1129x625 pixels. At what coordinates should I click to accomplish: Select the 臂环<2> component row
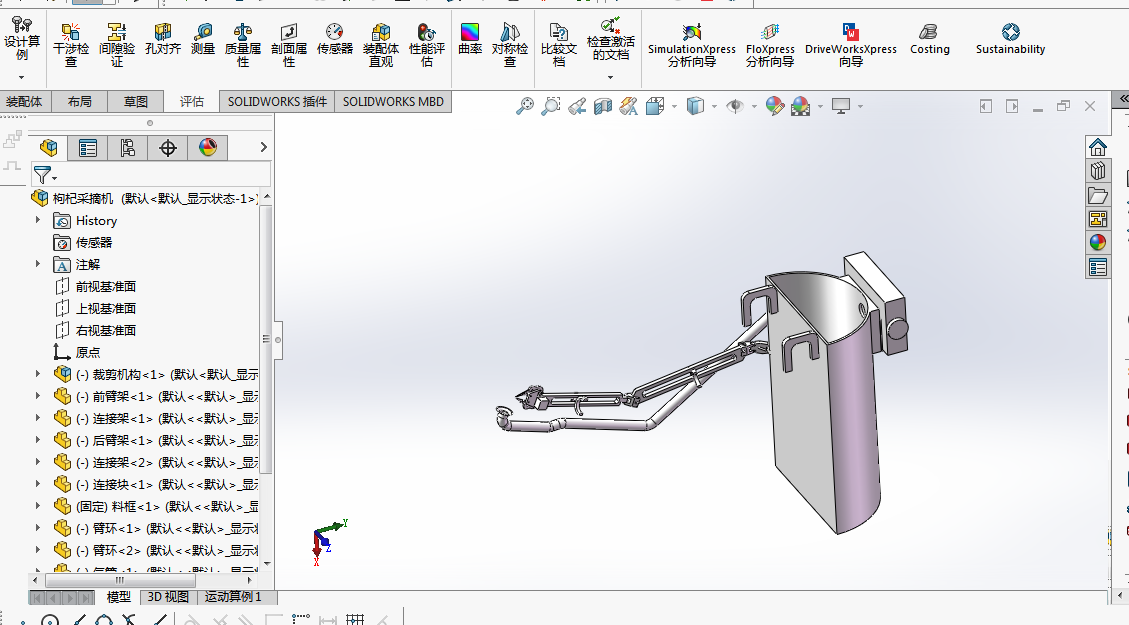coord(155,550)
